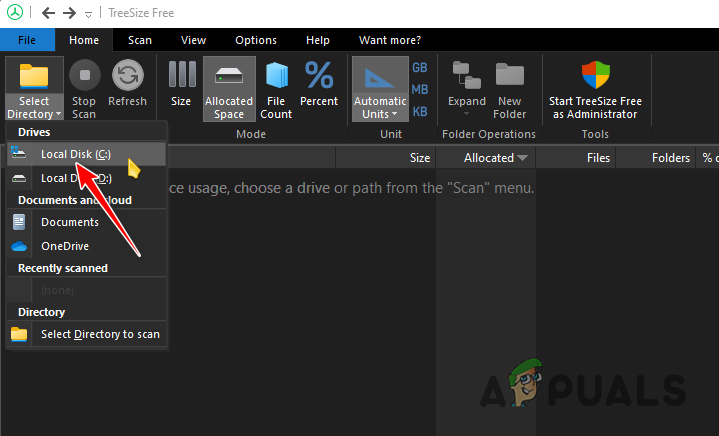Image resolution: width=719 pixels, height=436 pixels.
Task: Sort by the Size column header
Action: click(386, 158)
